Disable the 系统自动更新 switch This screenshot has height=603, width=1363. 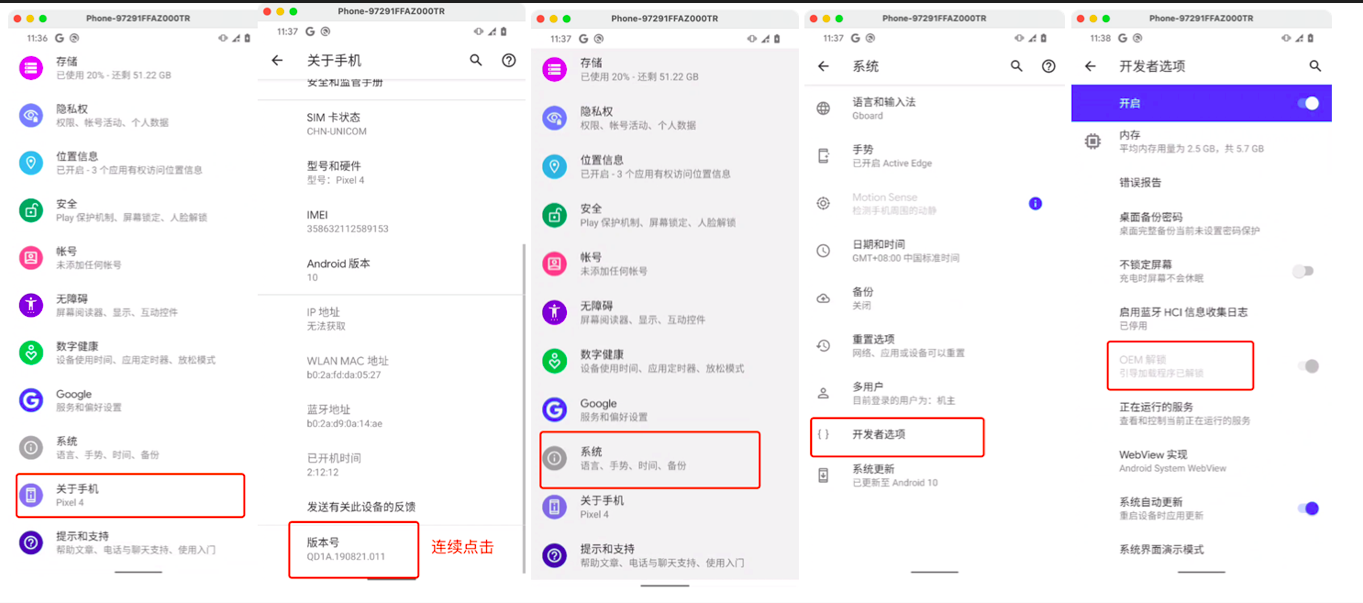click(1308, 508)
